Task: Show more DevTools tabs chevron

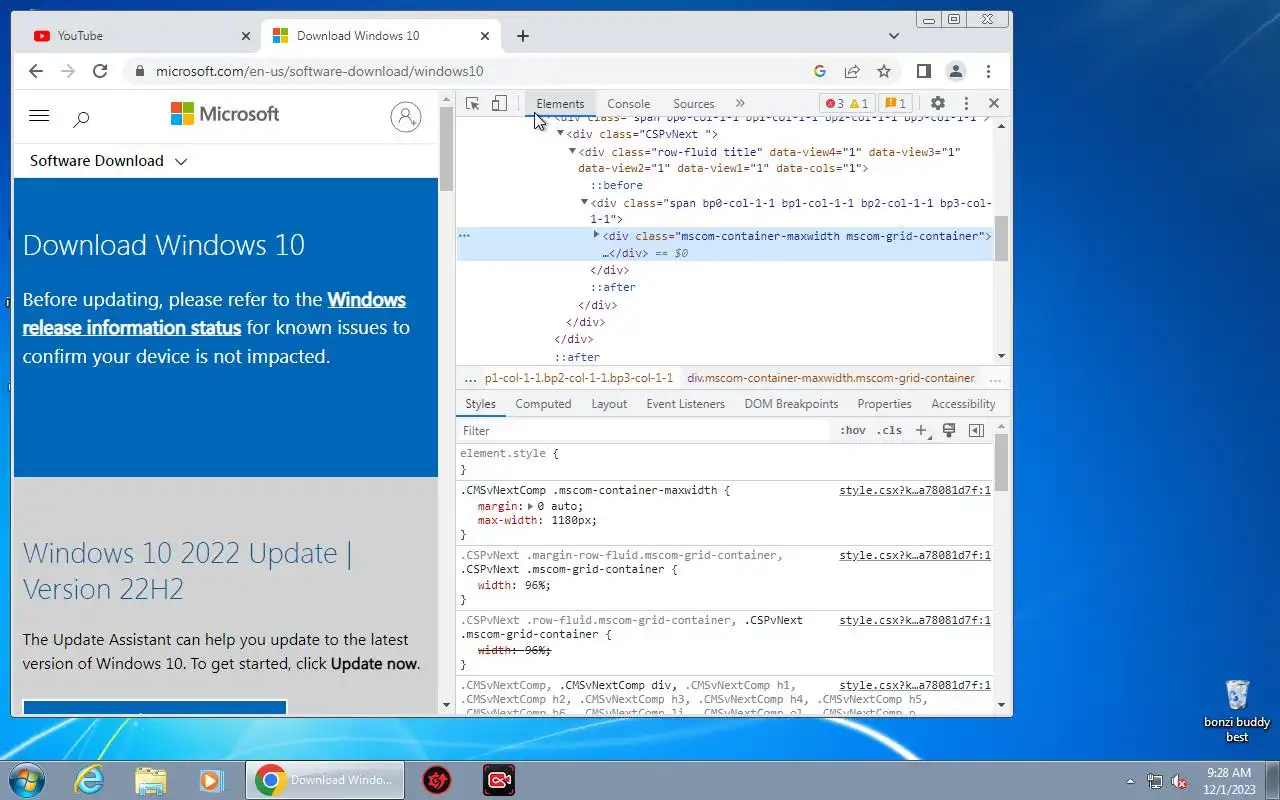Action: 740,103
